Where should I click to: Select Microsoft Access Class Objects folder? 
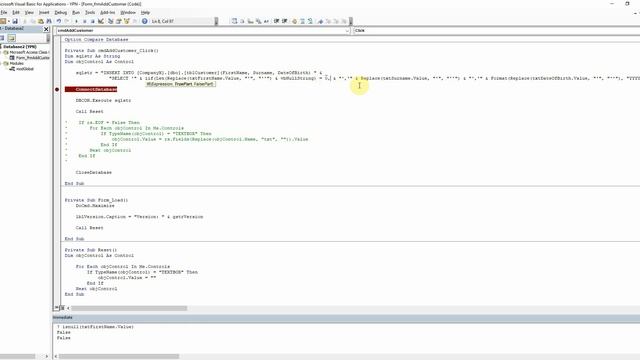[29, 52]
